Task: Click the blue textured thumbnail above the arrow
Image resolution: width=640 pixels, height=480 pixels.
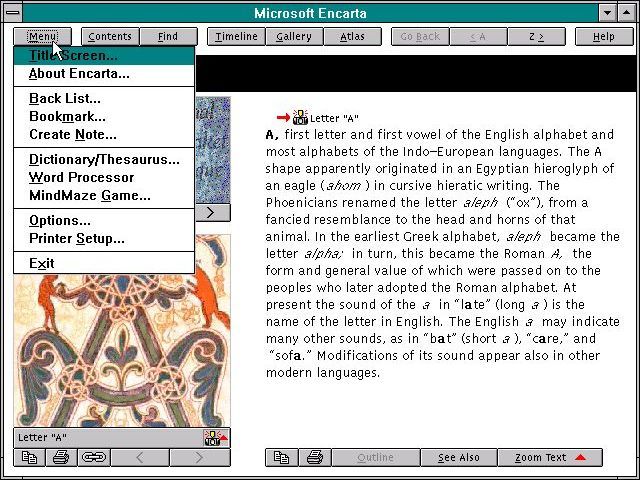Action: (213, 149)
